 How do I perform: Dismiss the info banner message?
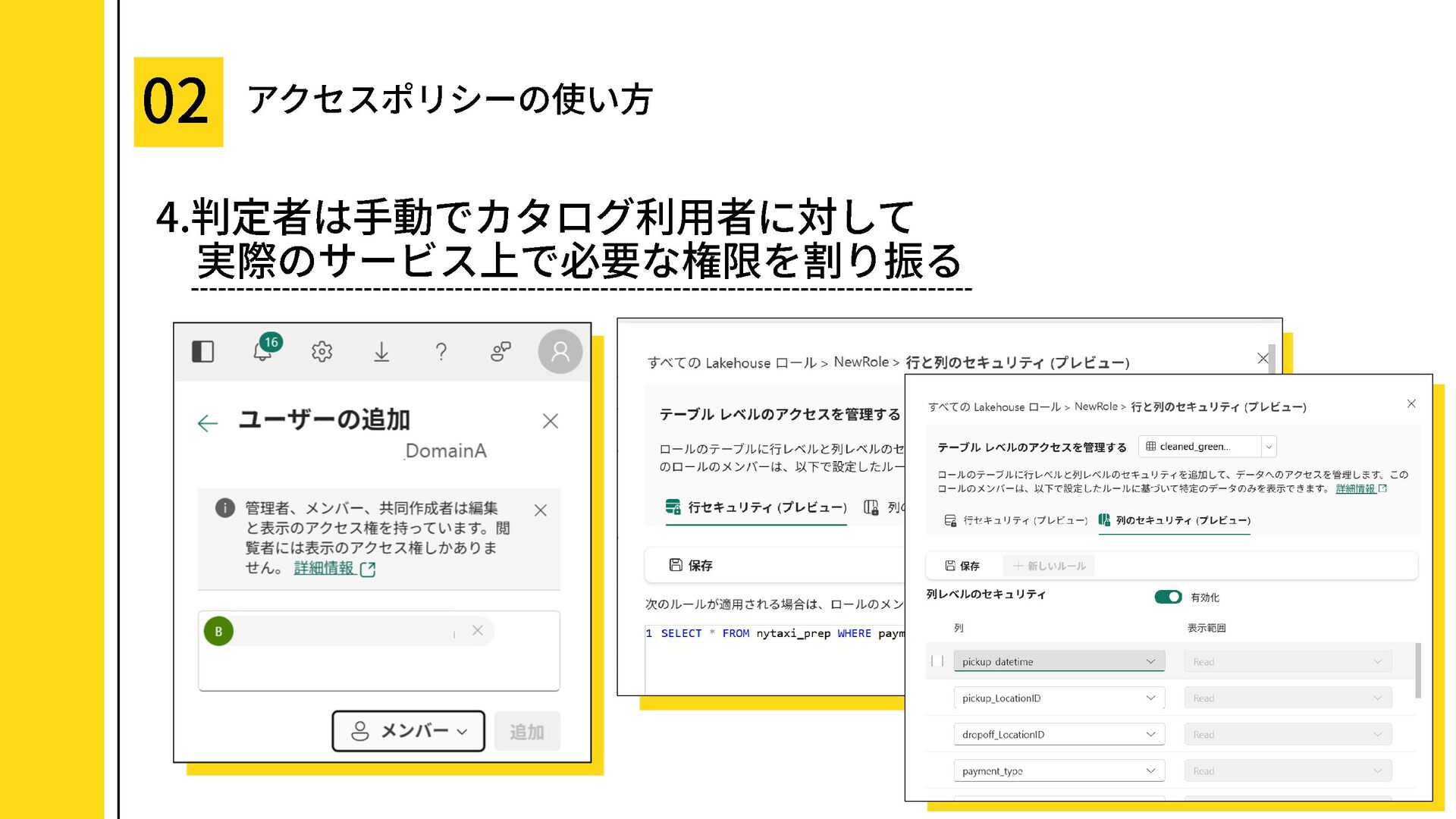coord(540,510)
